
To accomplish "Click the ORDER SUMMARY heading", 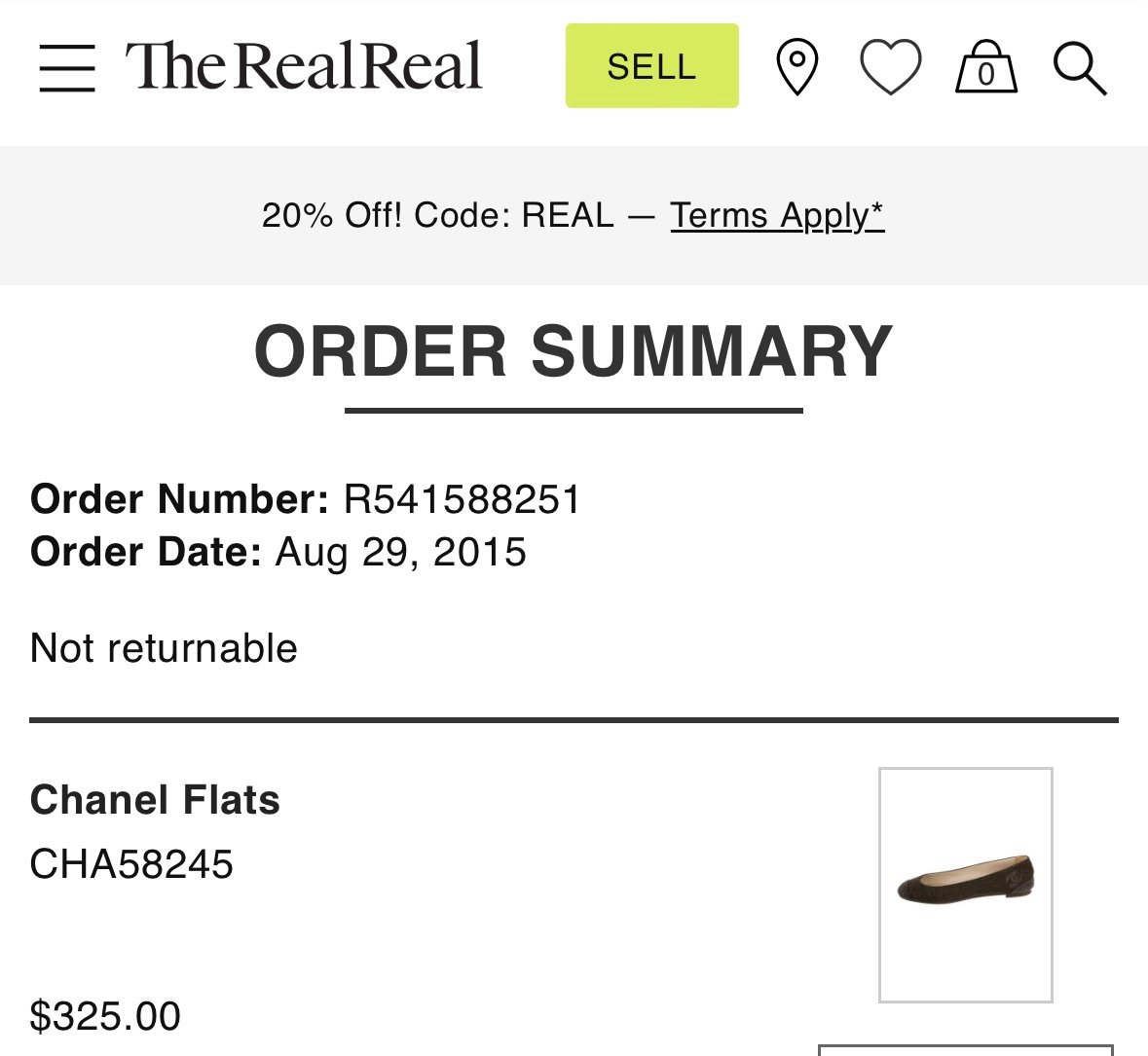I will [574, 351].
